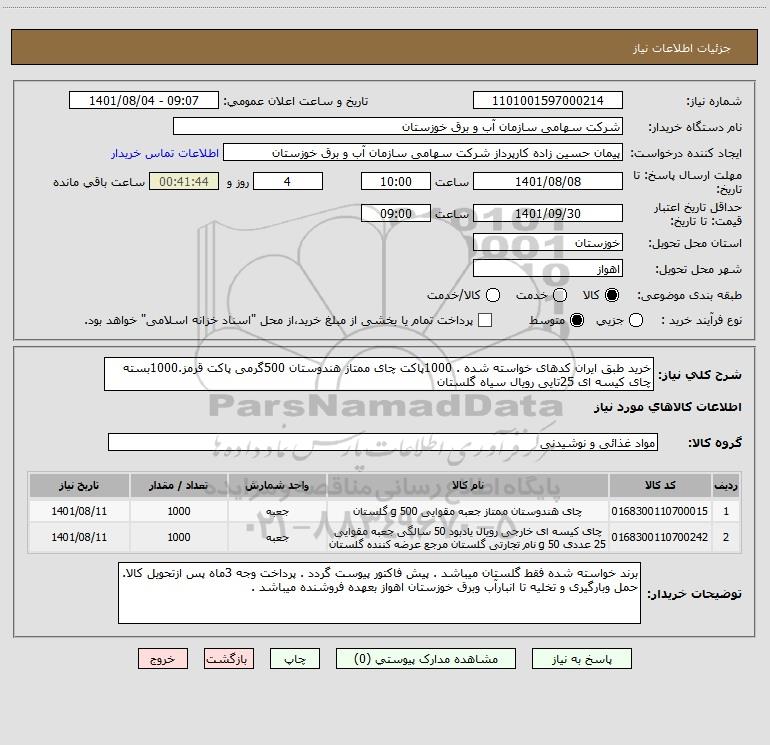
Task: Click unit جعبه in row 1
Action: pos(277,511)
